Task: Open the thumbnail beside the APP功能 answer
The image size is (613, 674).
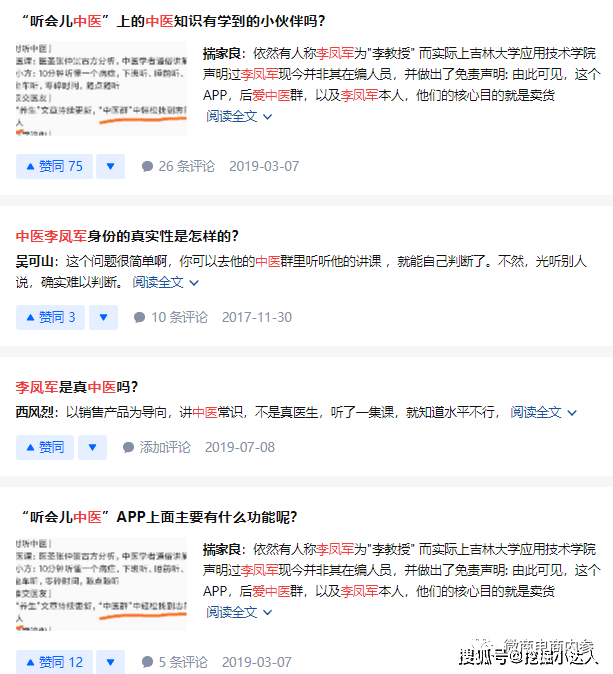Action: (x=101, y=586)
